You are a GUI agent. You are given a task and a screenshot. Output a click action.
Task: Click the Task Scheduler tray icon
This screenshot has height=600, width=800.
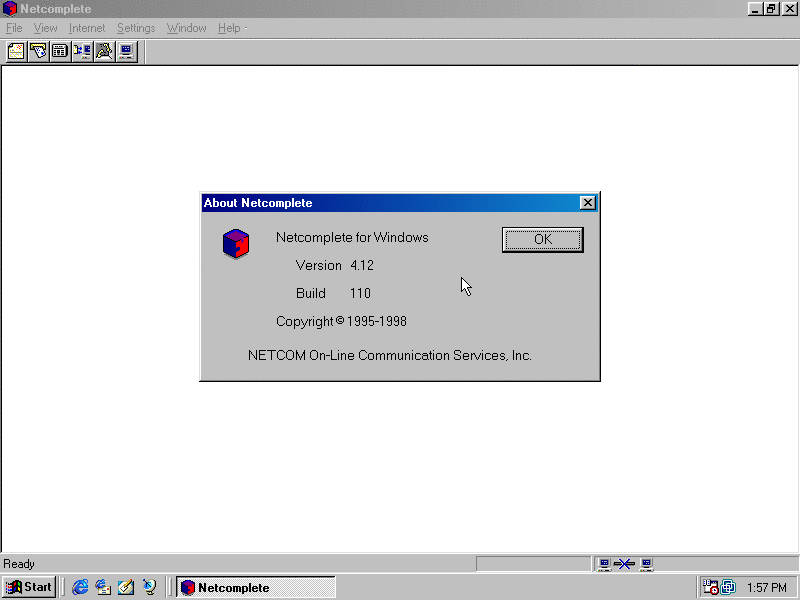pyautogui.click(x=711, y=587)
